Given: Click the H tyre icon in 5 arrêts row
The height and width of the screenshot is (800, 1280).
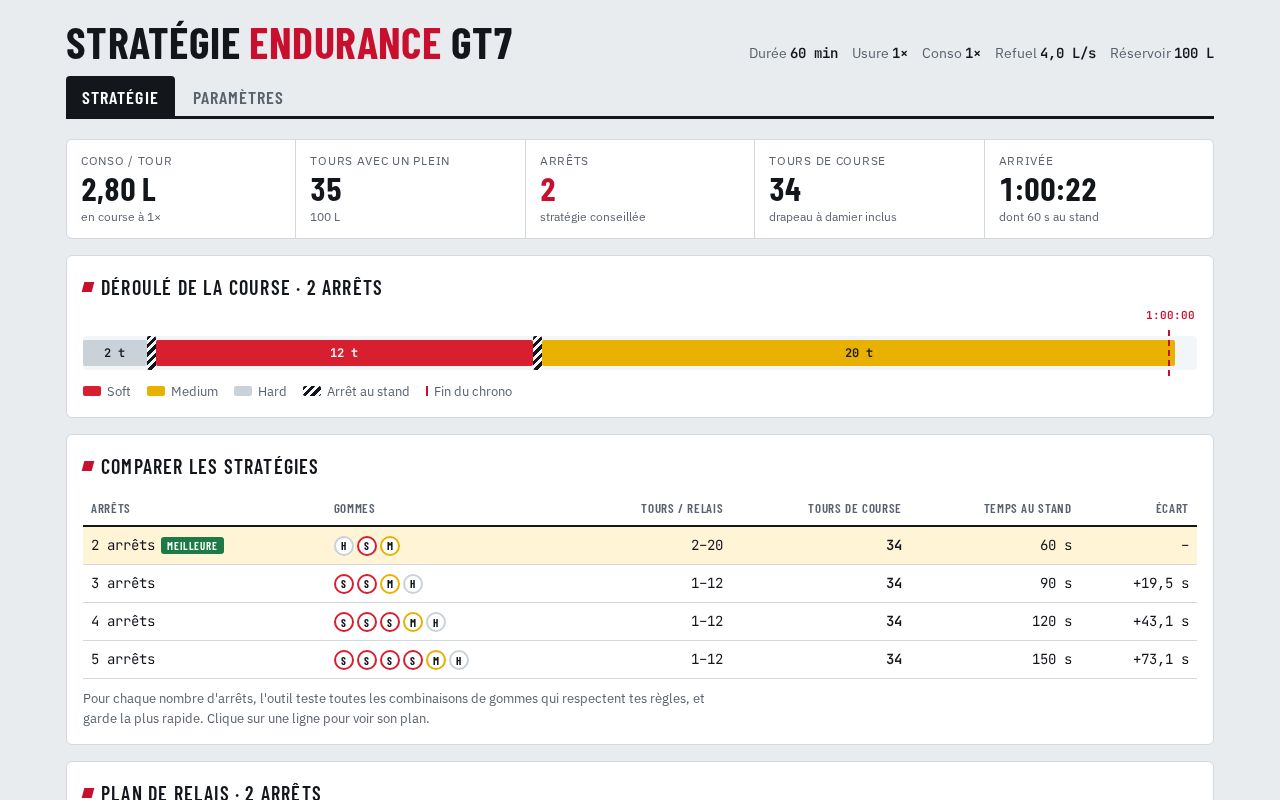Looking at the screenshot, I should [459, 660].
